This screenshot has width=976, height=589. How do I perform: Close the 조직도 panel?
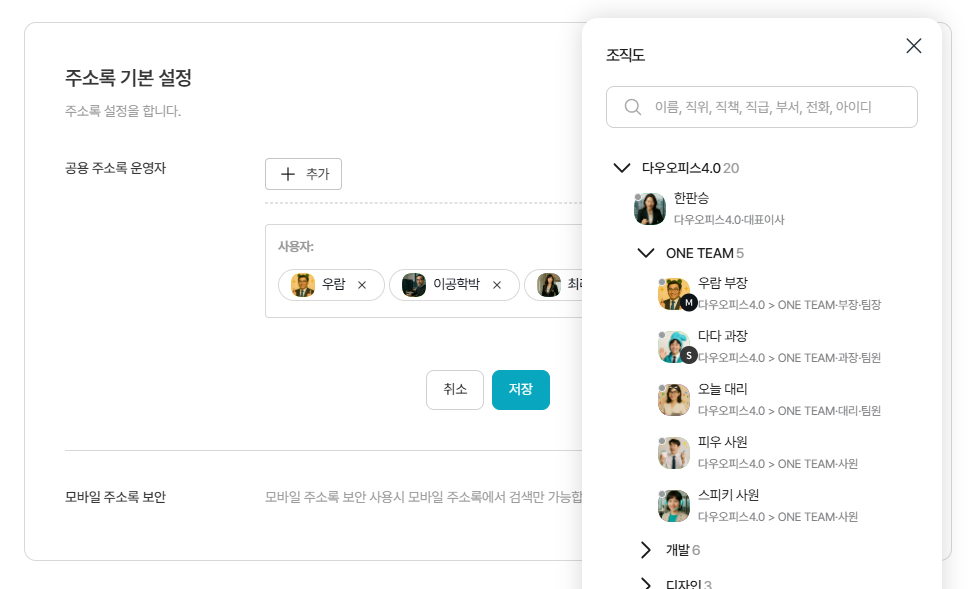(913, 46)
